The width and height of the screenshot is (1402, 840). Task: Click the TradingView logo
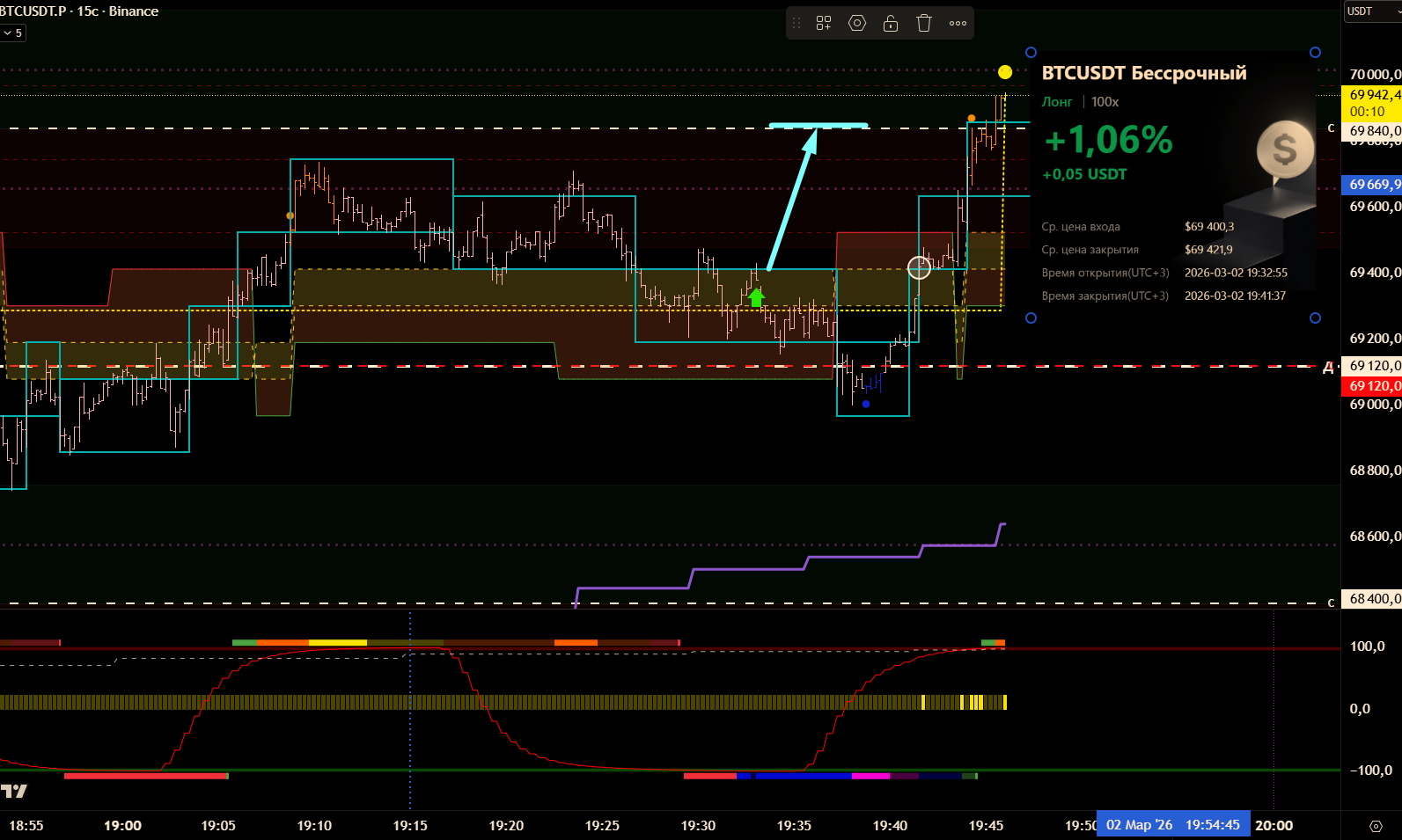pos(14,792)
